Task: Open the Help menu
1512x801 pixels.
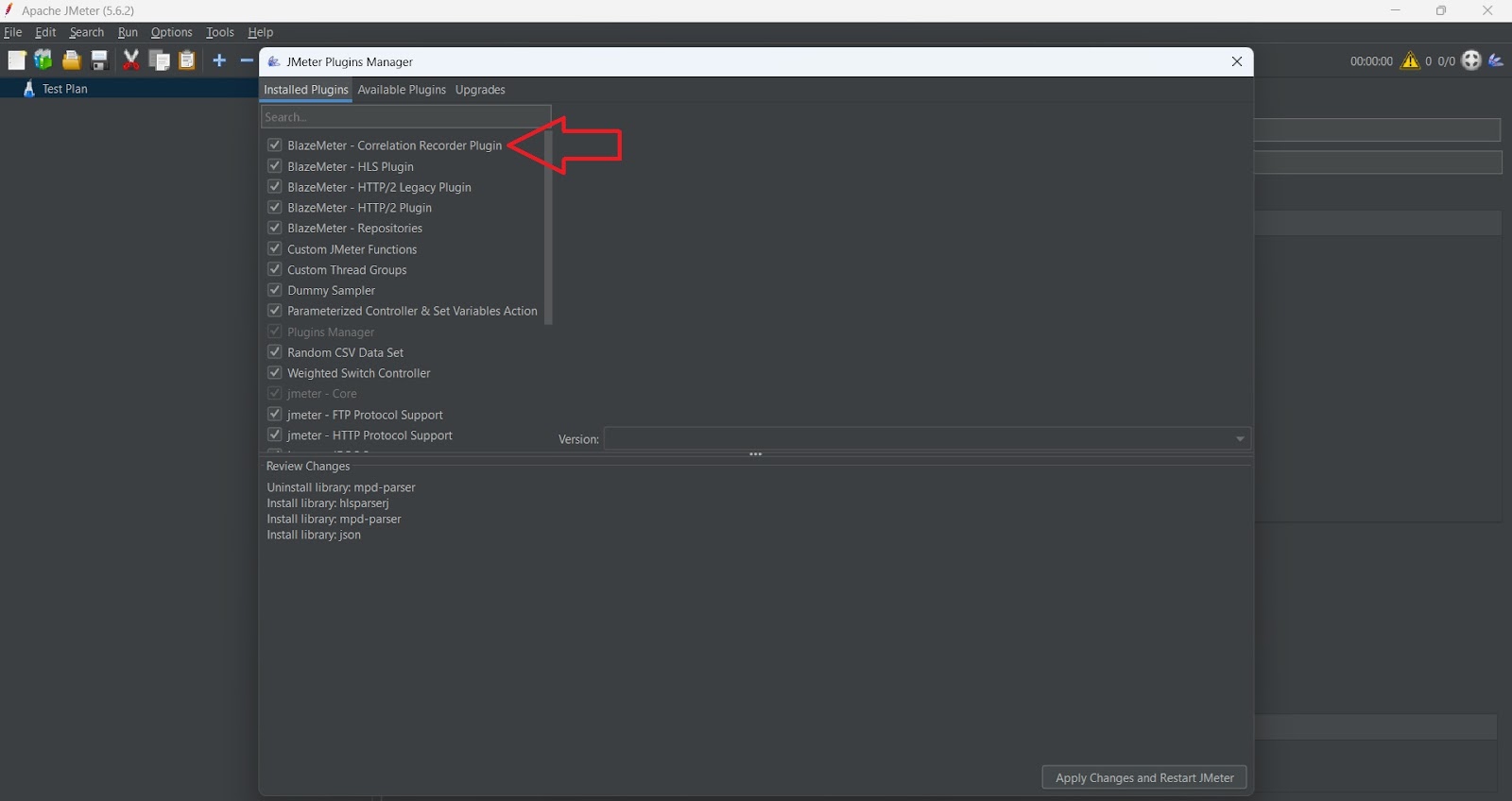Action: point(261,32)
